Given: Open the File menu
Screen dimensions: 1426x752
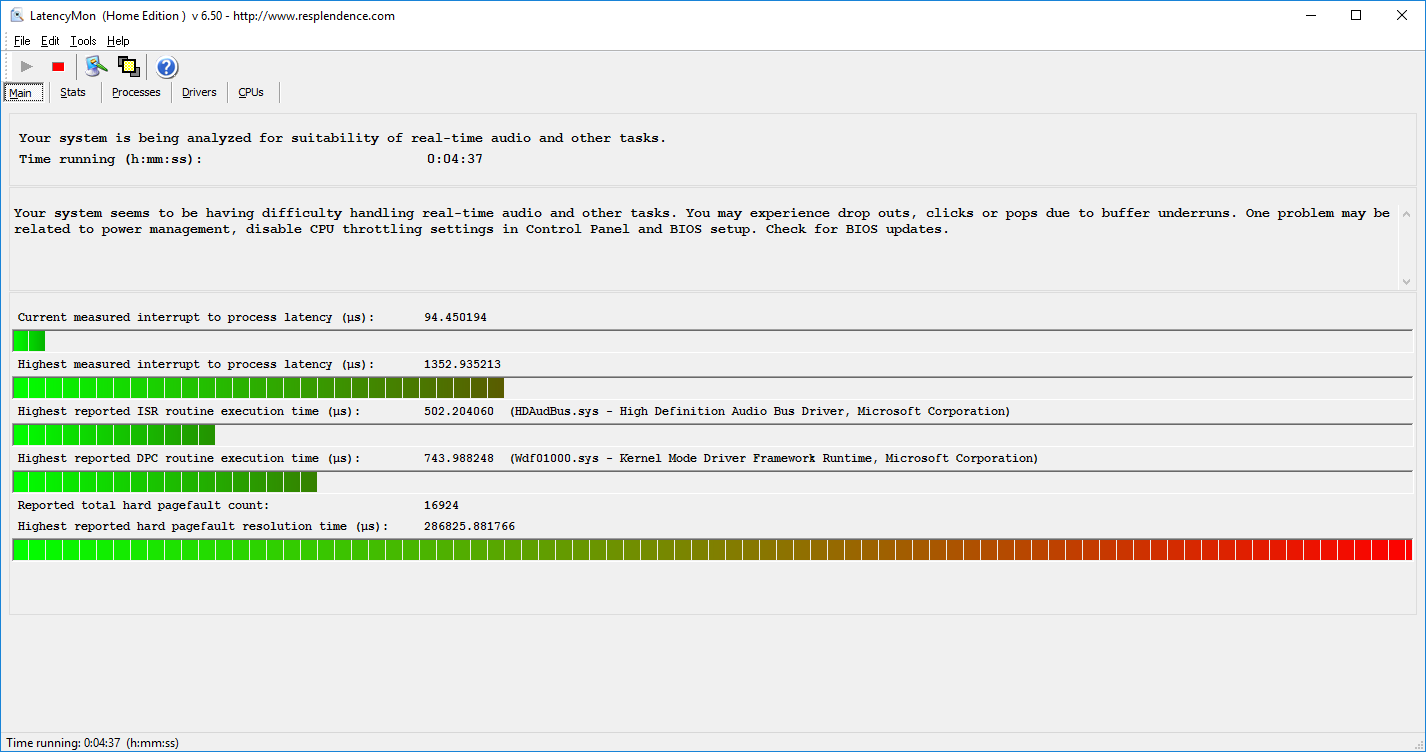Looking at the screenshot, I should (22, 41).
